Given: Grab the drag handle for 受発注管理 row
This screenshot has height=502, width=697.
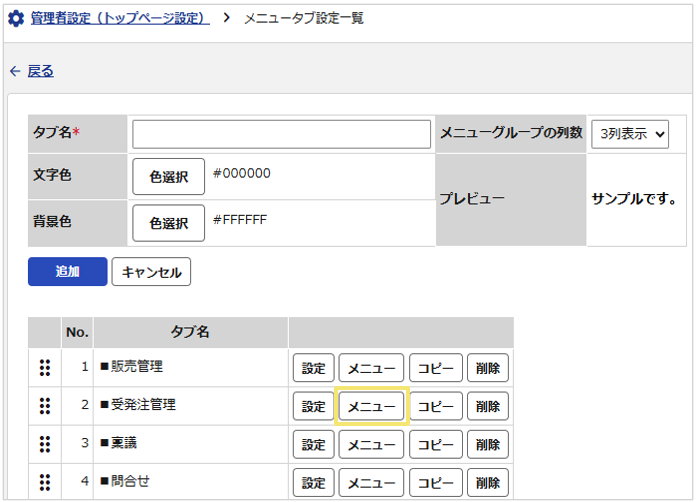Looking at the screenshot, I should pos(45,406).
